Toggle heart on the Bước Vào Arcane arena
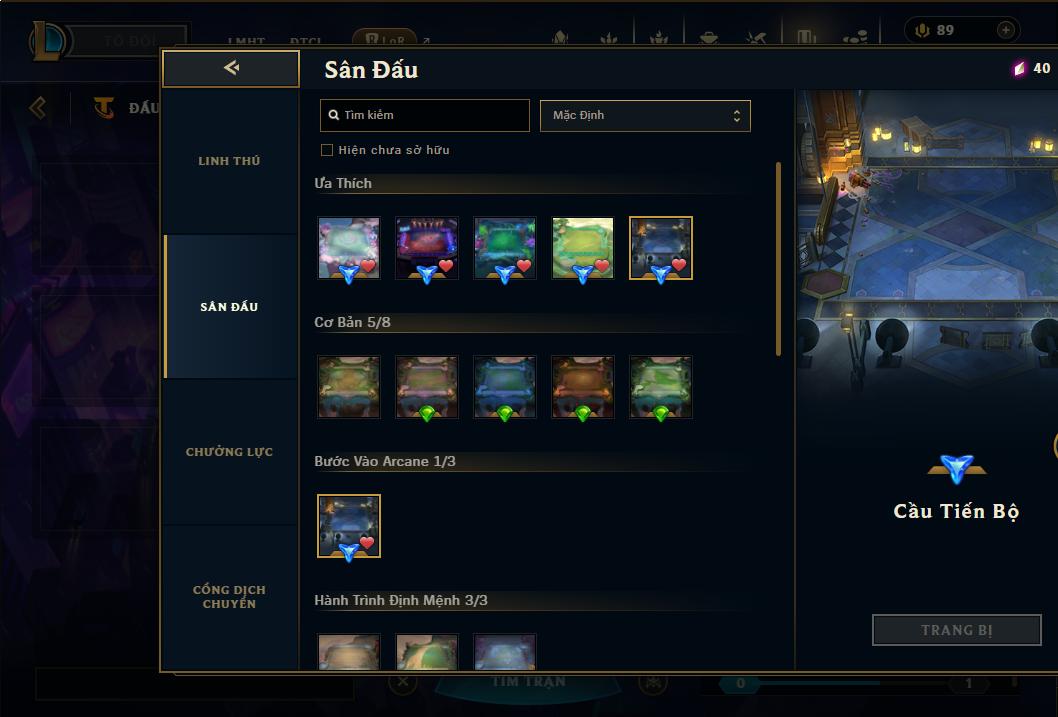 pos(367,542)
